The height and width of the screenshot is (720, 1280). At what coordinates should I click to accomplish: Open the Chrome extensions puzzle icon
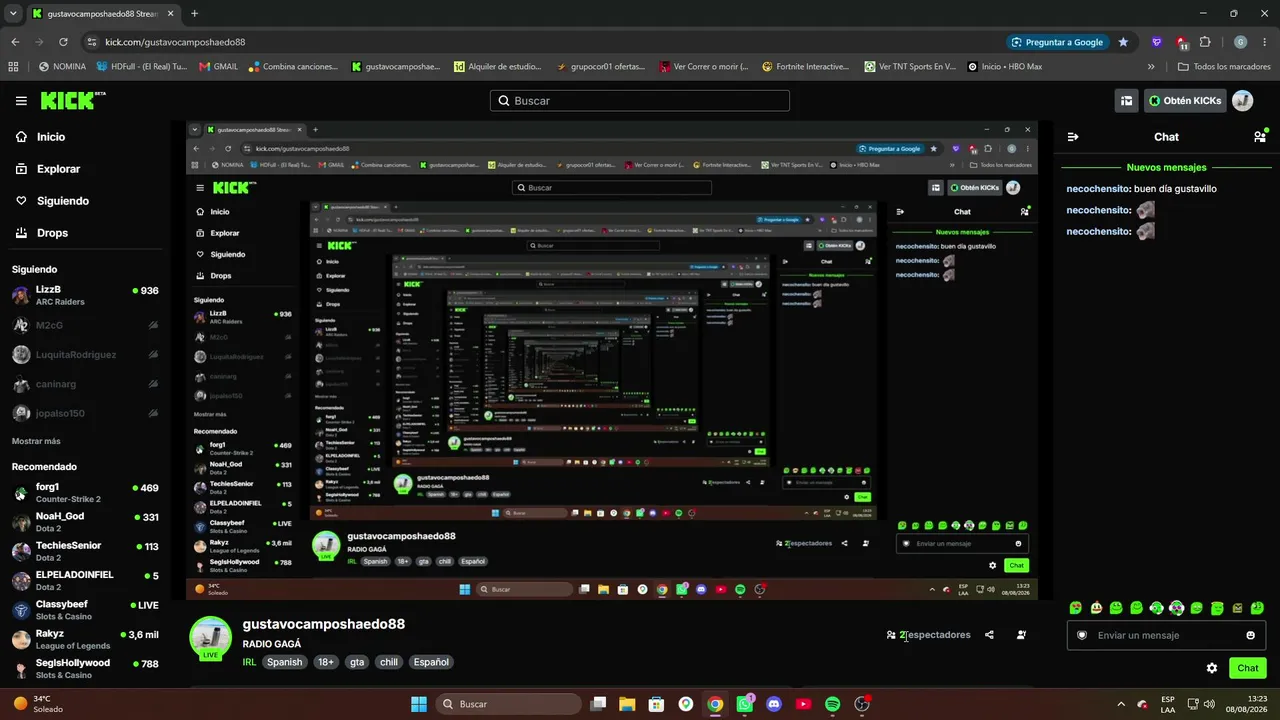pos(1205,42)
